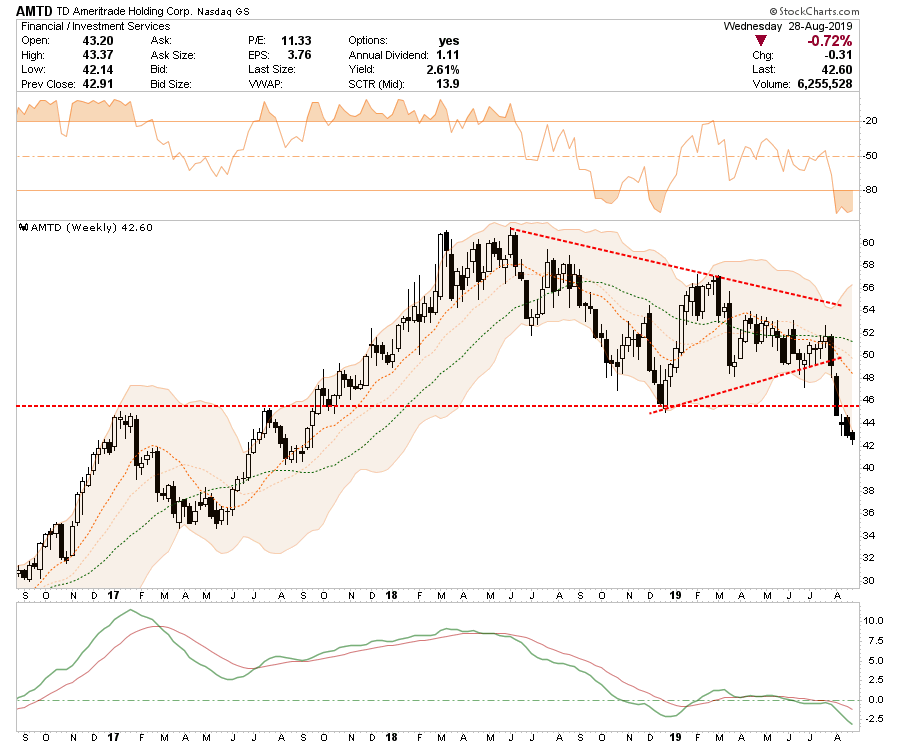Click the 0.0 label on the MACD axis
900x746 pixels.
tap(876, 700)
